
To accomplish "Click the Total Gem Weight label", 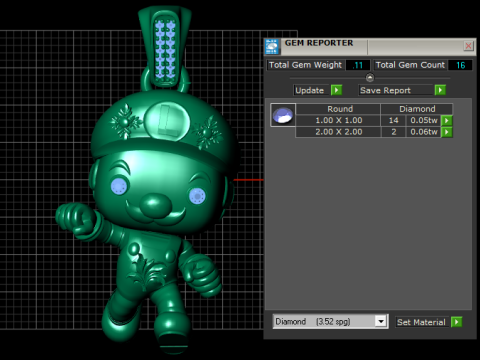I will pos(305,65).
